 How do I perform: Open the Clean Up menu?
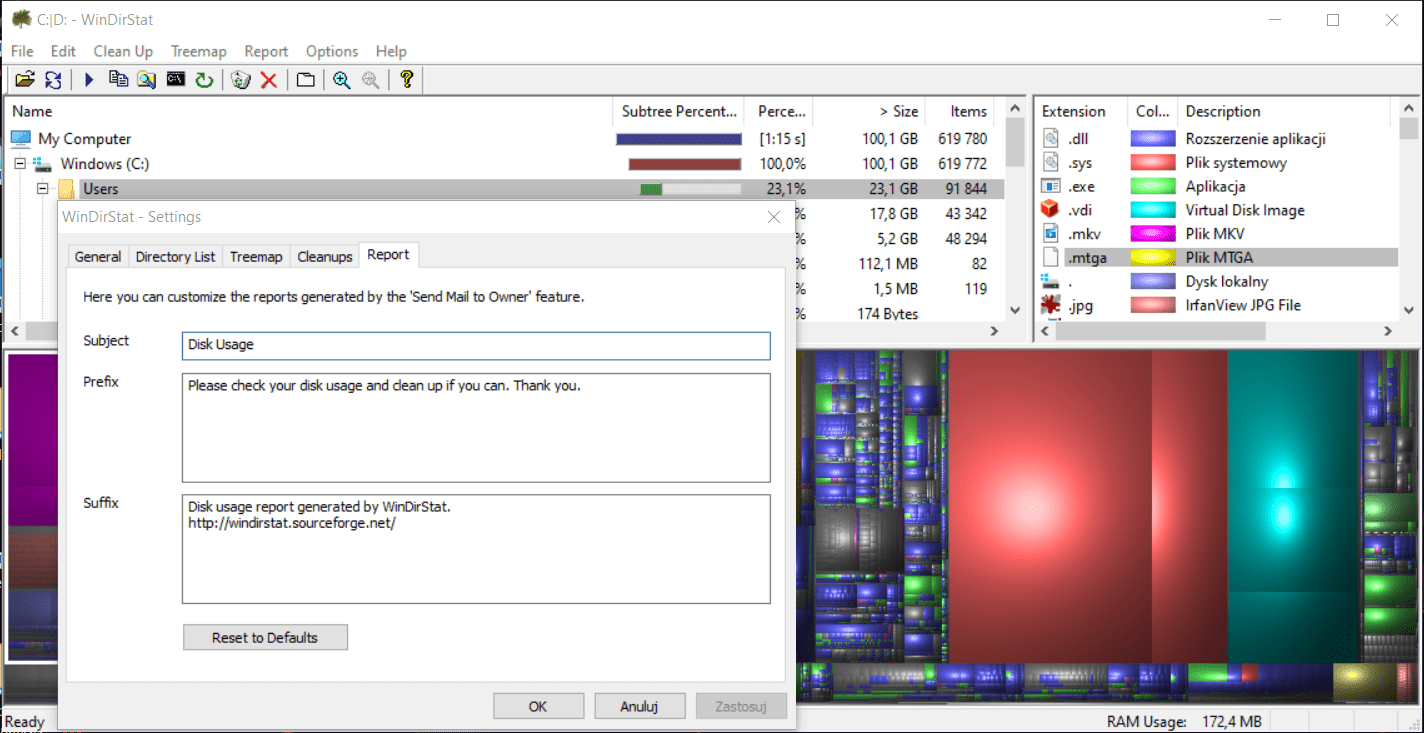[123, 51]
